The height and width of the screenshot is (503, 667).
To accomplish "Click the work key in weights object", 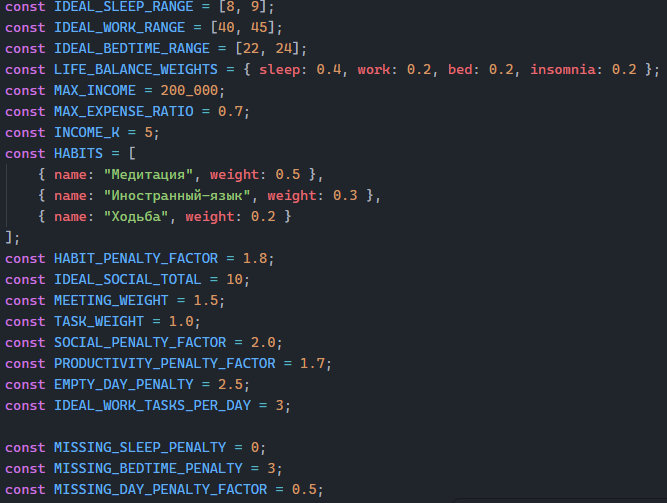I will pyautogui.click(x=374, y=69).
